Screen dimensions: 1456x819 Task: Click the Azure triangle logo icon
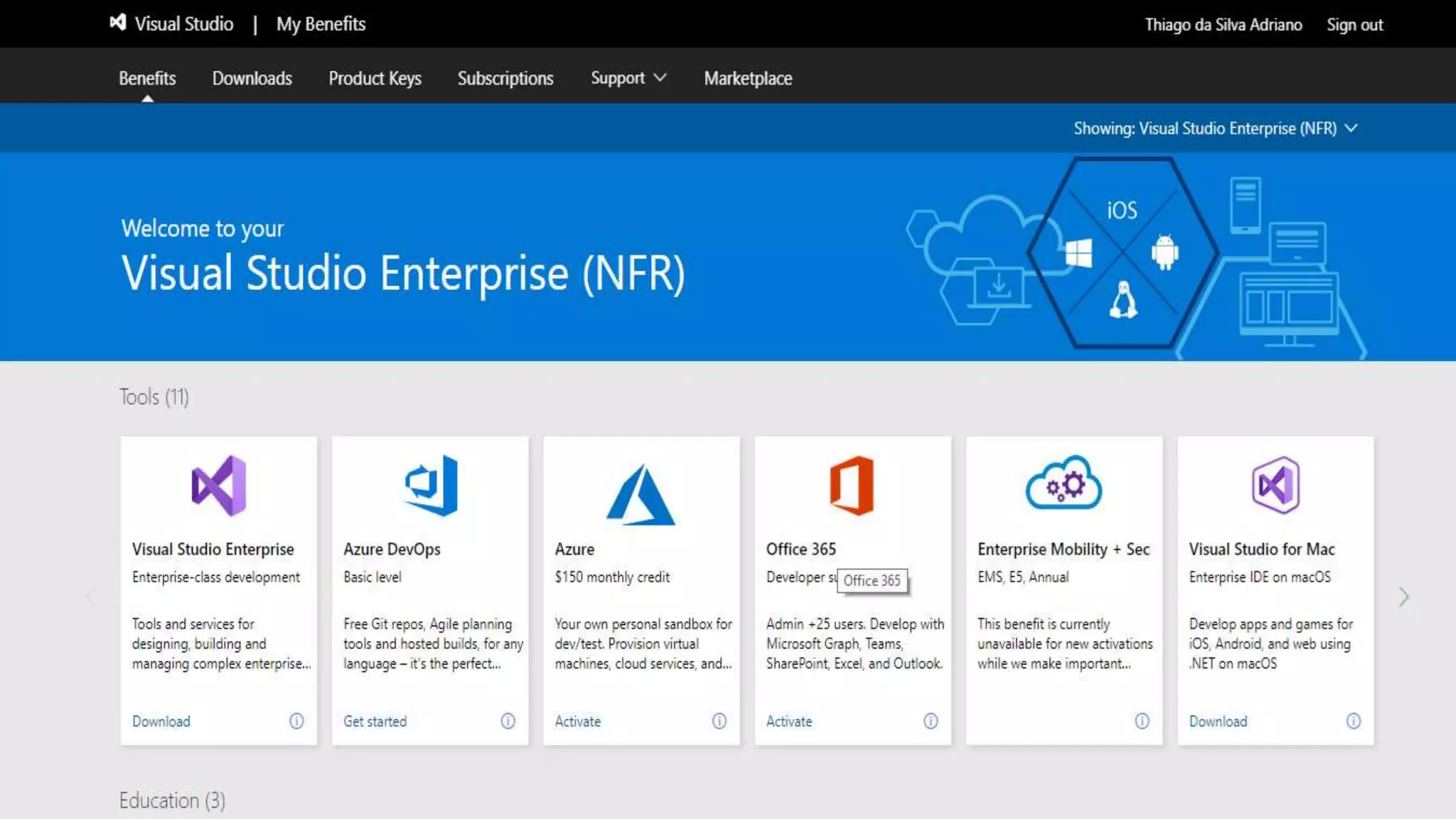point(641,495)
